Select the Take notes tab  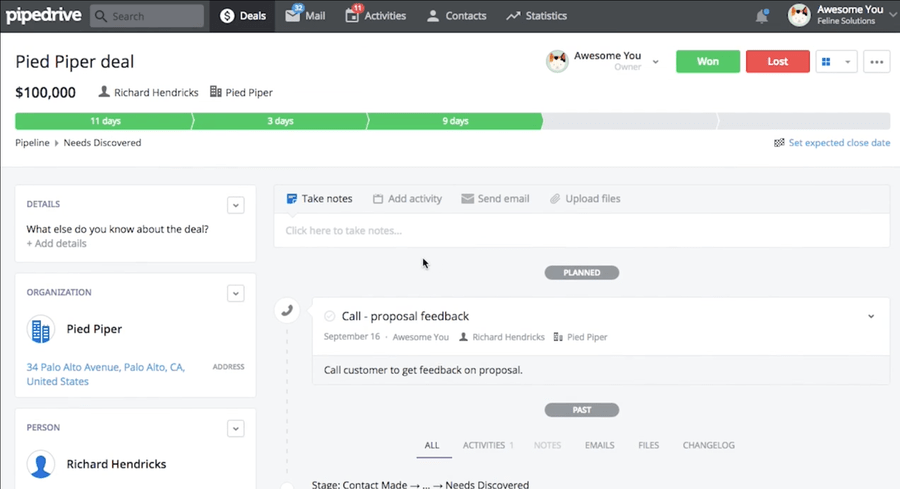pos(320,199)
